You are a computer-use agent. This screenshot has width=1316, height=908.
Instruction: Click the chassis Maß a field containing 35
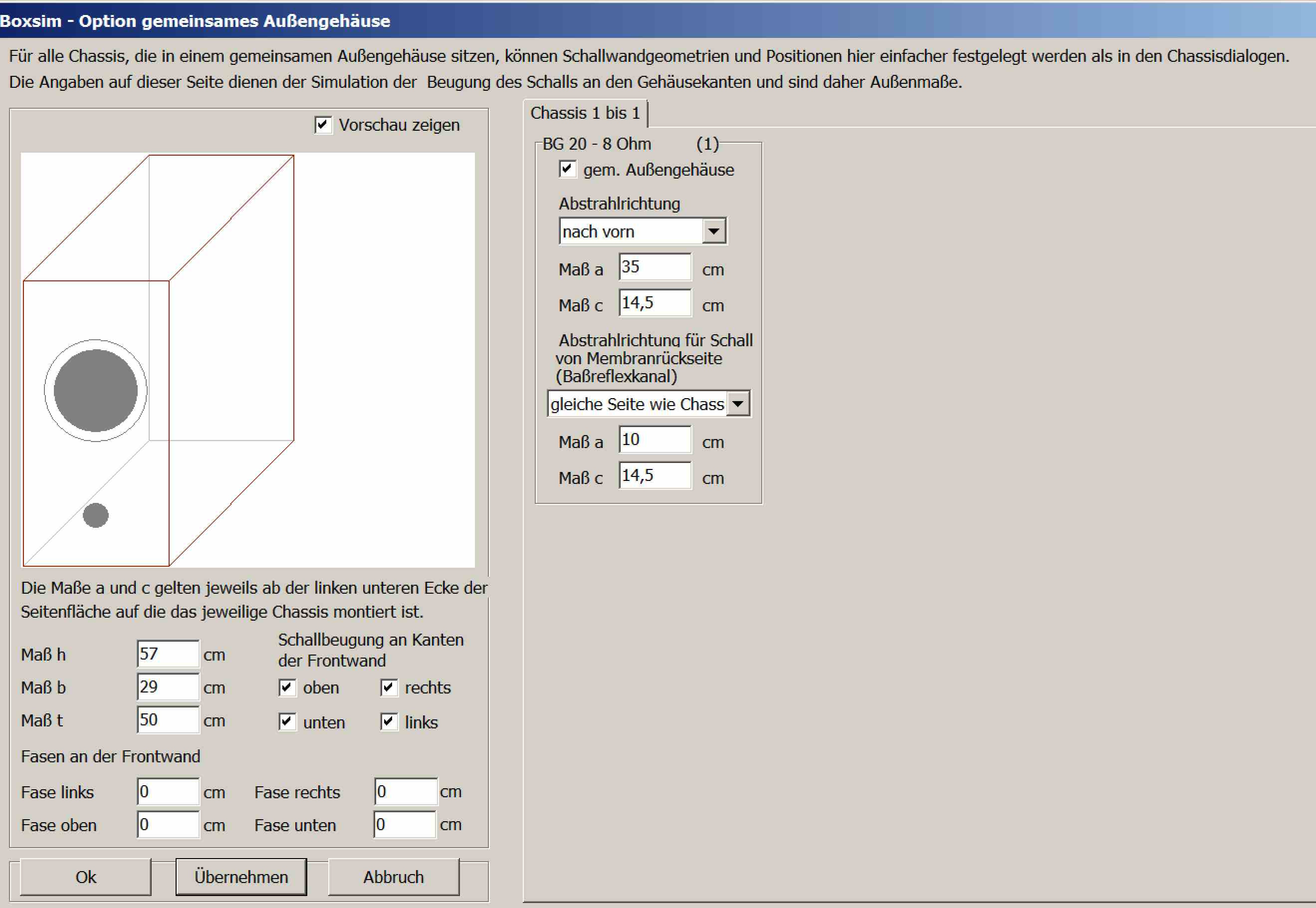coord(655,267)
